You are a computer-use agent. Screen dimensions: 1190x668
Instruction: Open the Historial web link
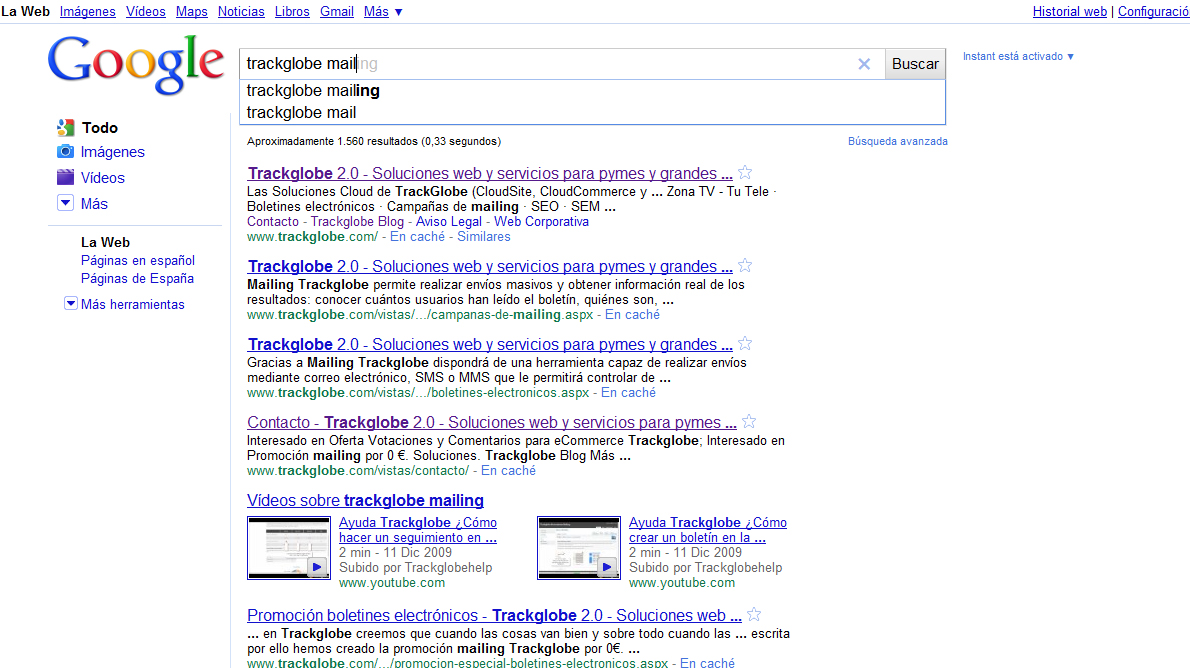(1070, 11)
